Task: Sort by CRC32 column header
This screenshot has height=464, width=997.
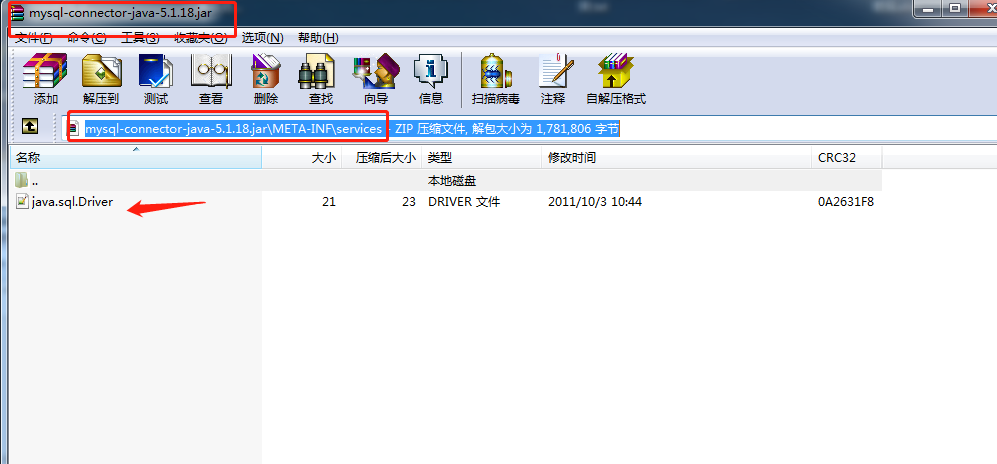Action: [846, 158]
